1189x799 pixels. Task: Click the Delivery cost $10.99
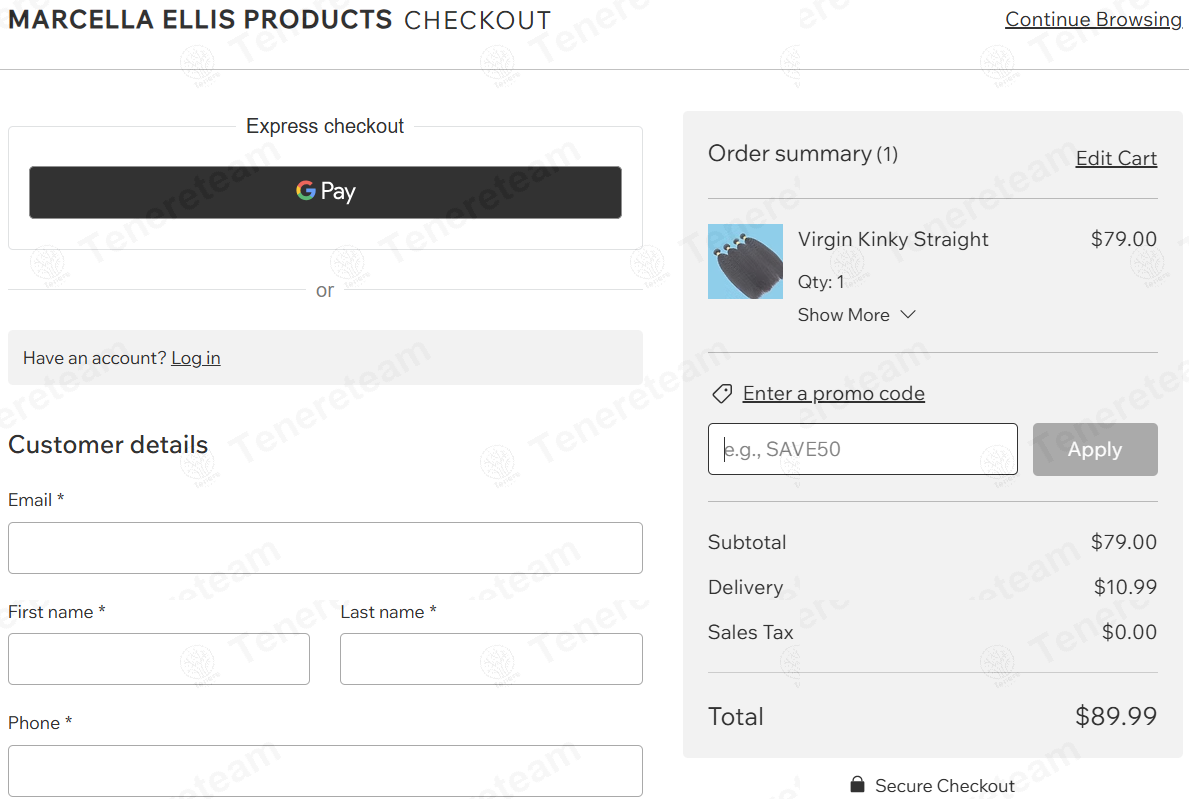click(1125, 587)
